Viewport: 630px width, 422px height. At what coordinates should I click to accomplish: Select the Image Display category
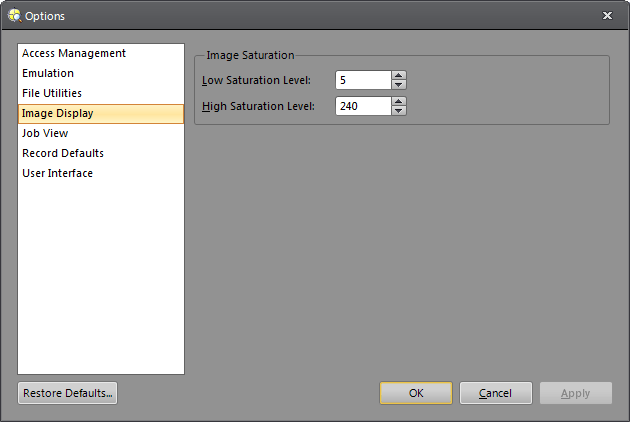[57, 113]
